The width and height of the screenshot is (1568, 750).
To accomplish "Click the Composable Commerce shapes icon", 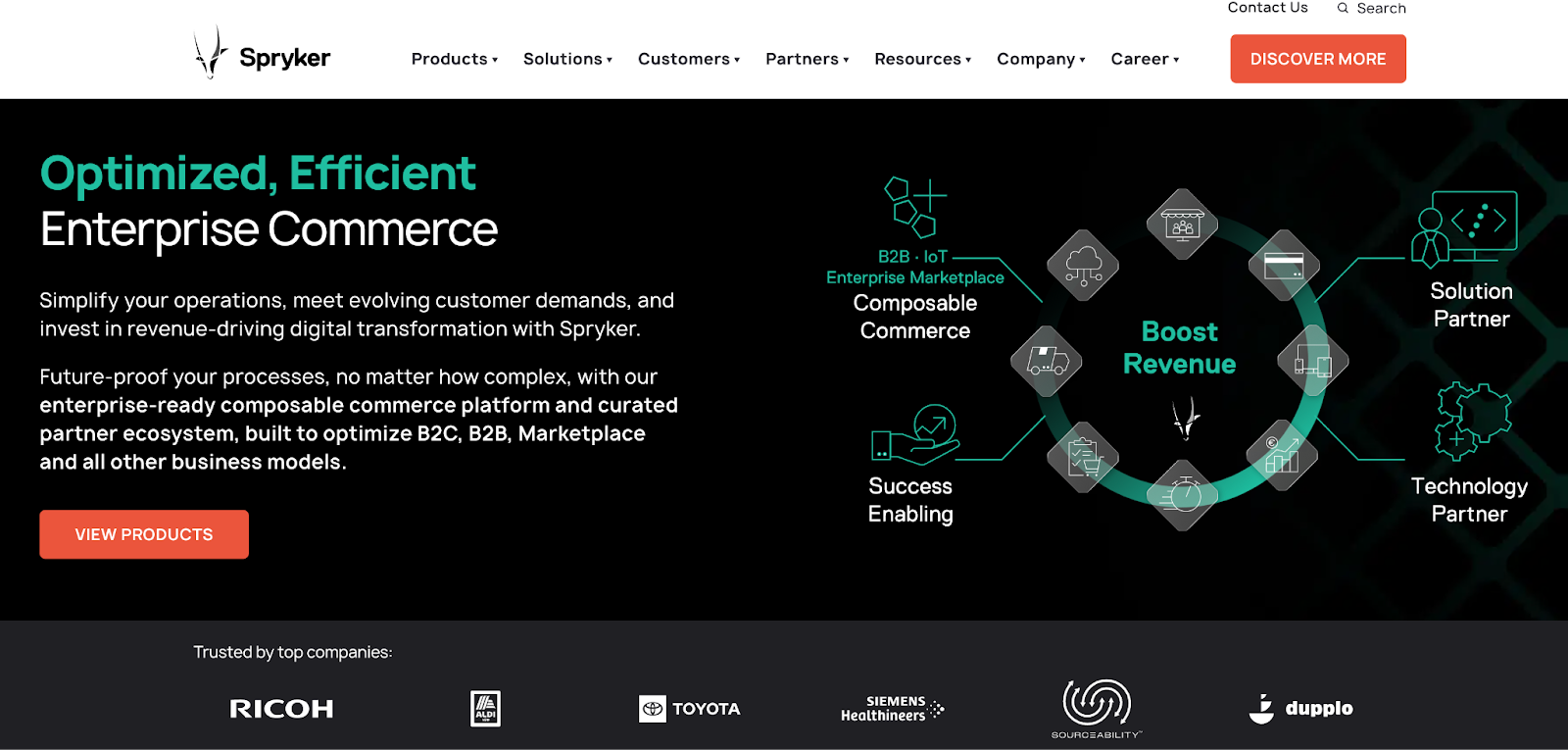I will click(915, 208).
